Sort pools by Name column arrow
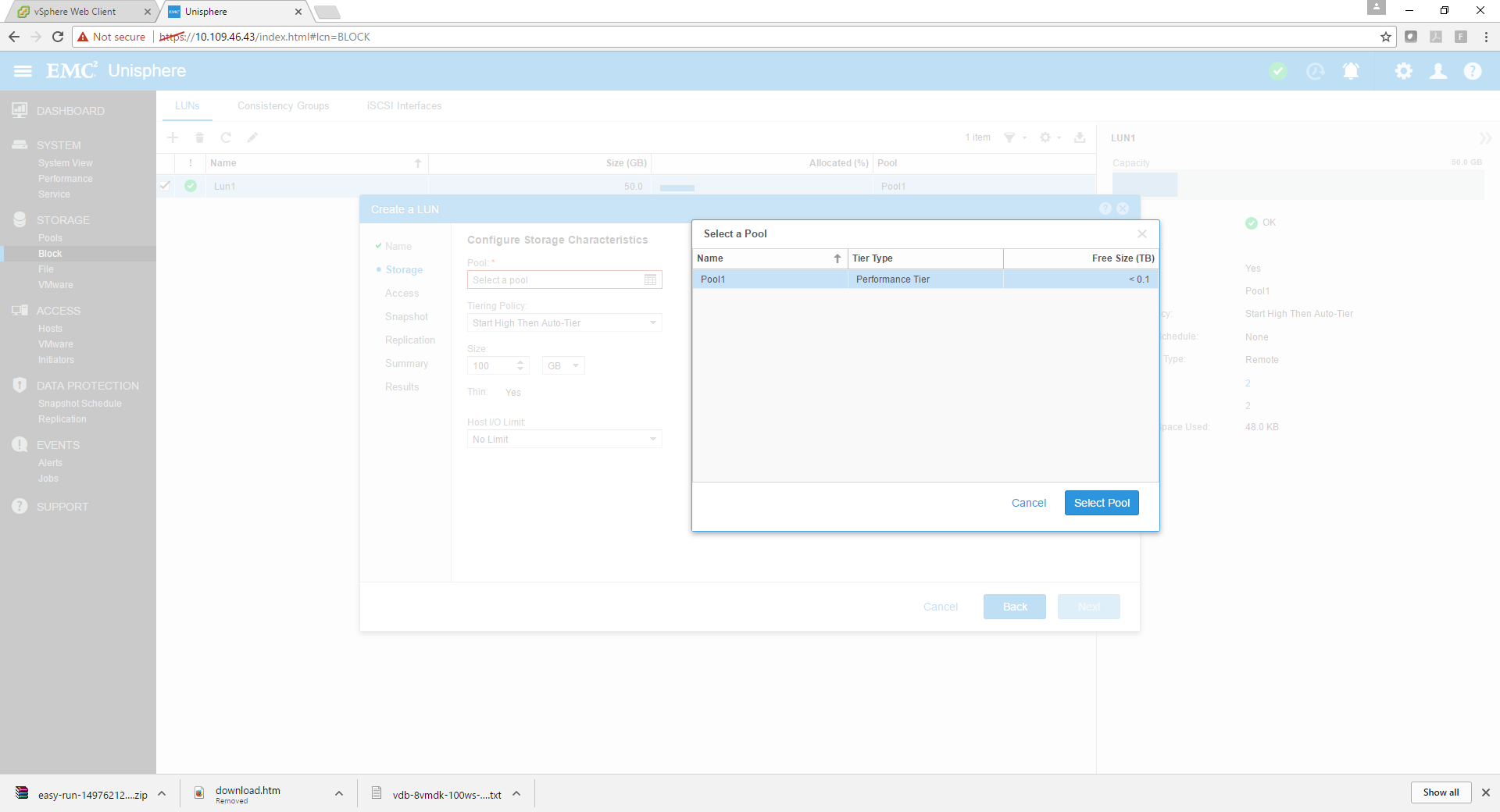1500x812 pixels. [x=837, y=258]
